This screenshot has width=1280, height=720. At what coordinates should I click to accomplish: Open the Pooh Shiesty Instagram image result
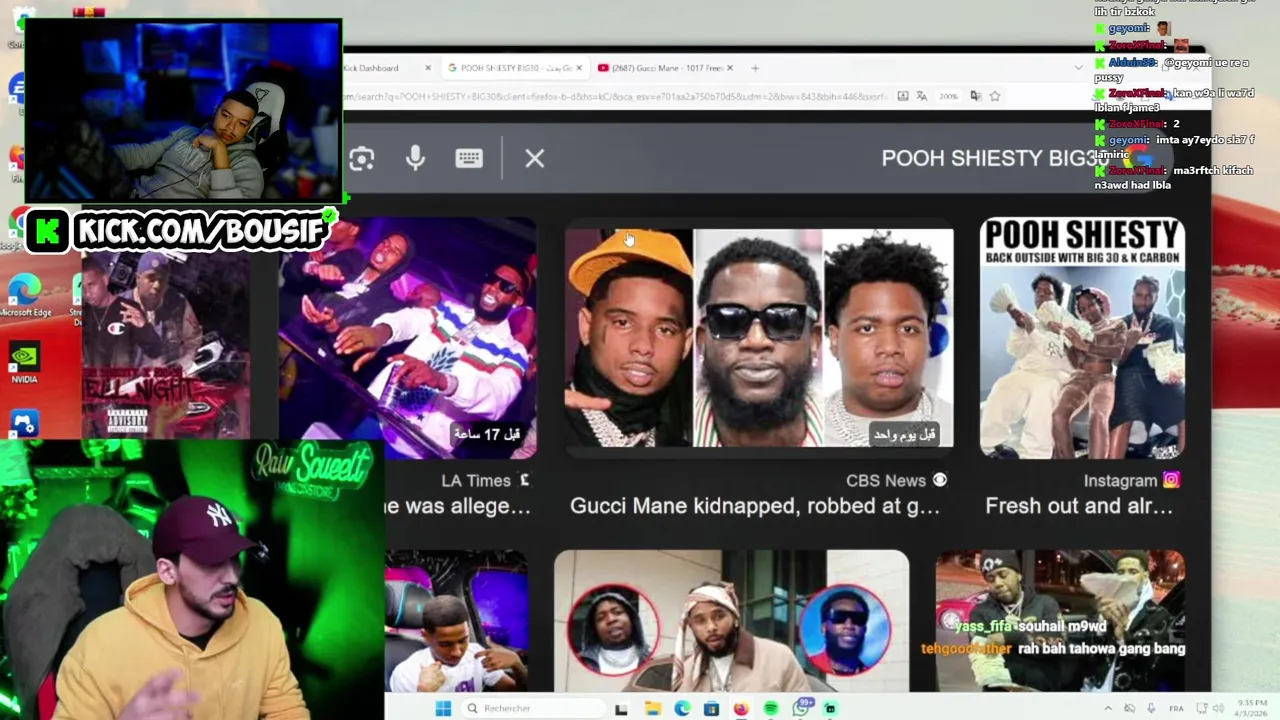click(x=1082, y=338)
